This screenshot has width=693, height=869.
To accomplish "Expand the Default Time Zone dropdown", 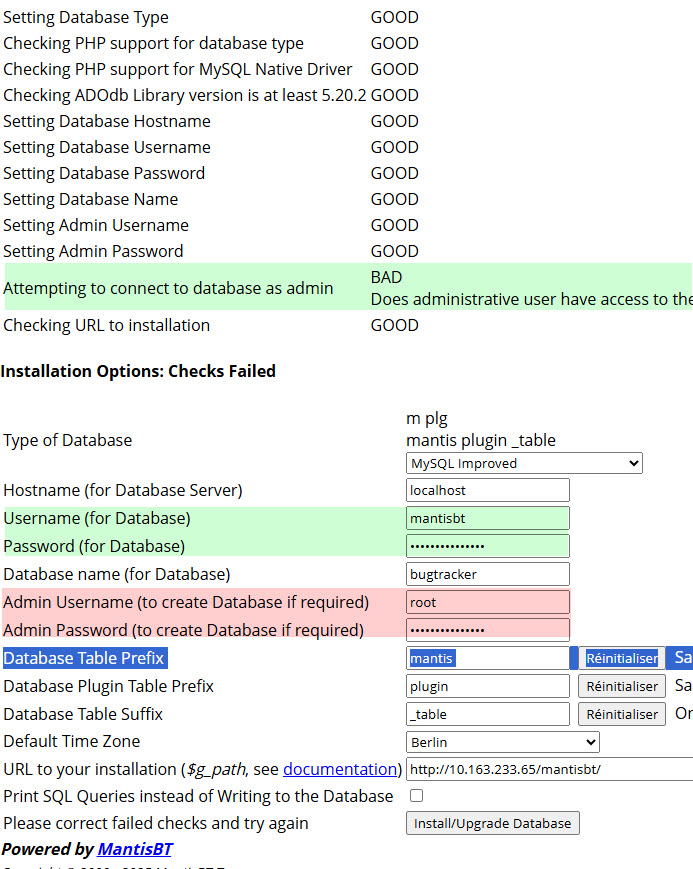I will (503, 742).
